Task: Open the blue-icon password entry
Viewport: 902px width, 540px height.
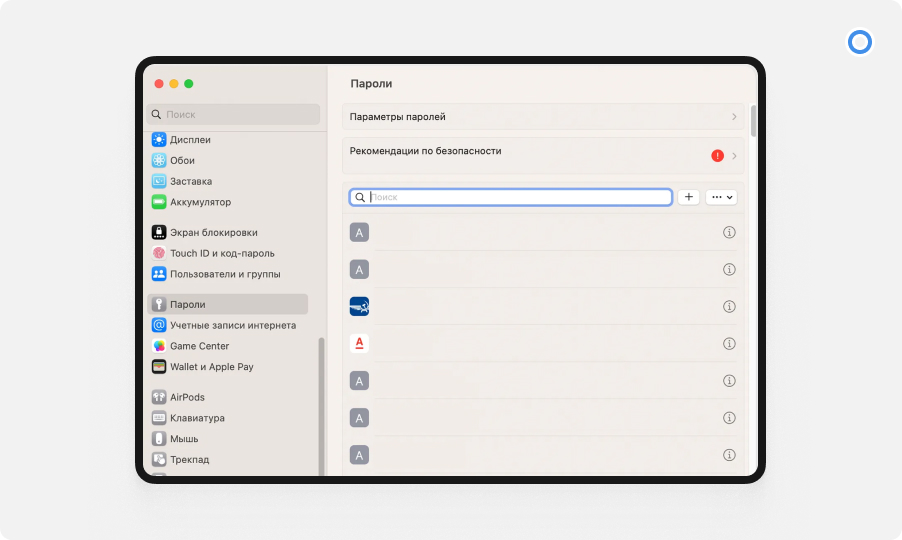Action: click(540, 307)
